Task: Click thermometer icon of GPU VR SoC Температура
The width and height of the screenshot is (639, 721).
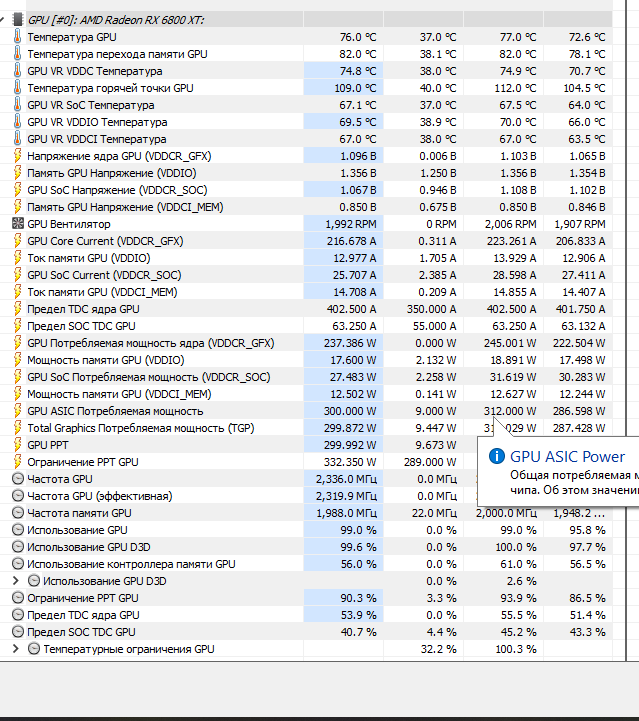Action: click(17, 105)
